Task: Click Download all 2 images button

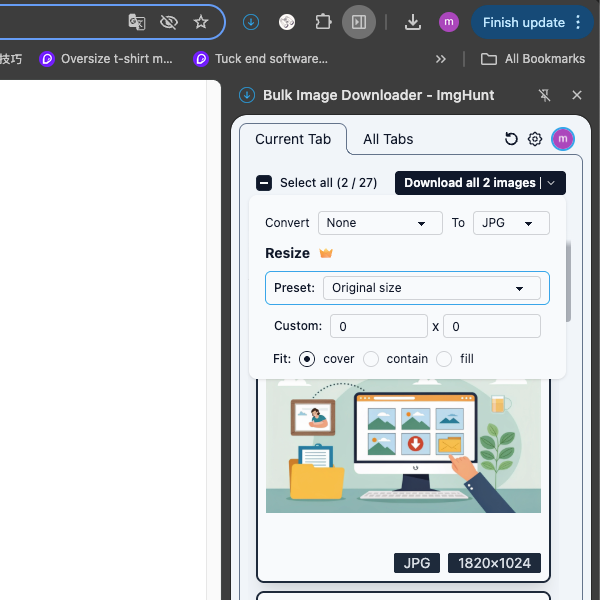Action: (x=470, y=183)
